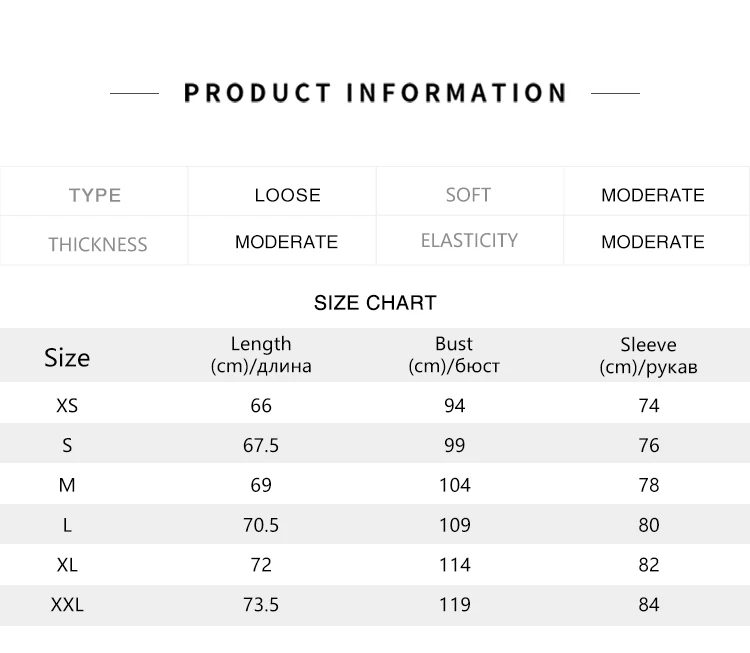Select the TYPE label cell

[95, 195]
